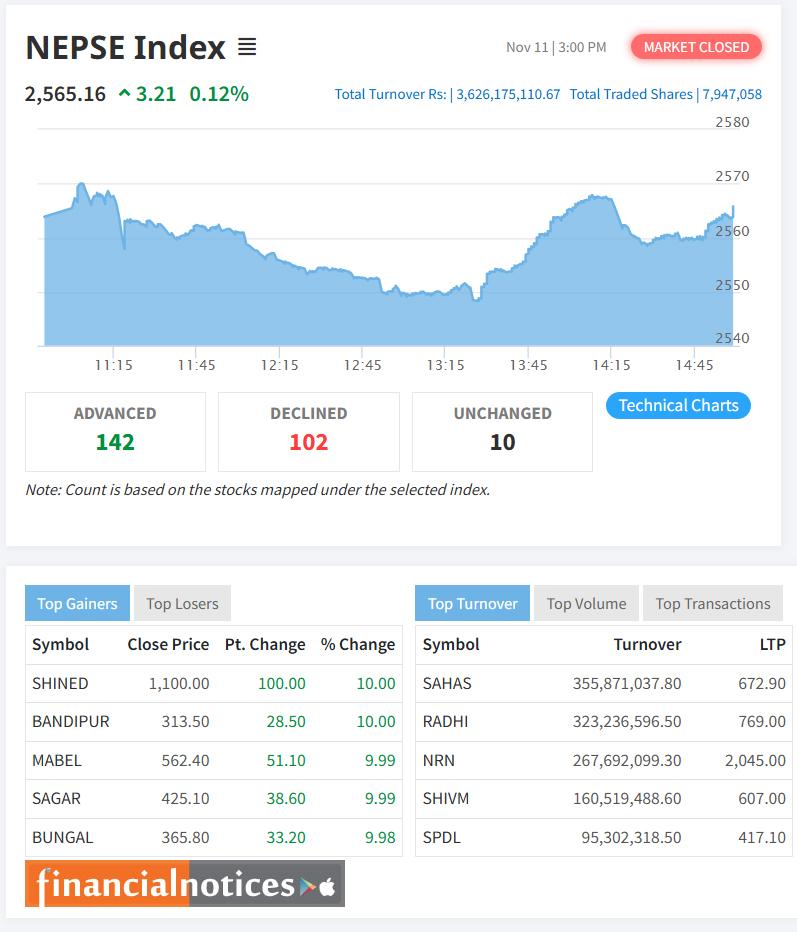
Task: Click the RADHI stock symbol
Action: point(448,722)
